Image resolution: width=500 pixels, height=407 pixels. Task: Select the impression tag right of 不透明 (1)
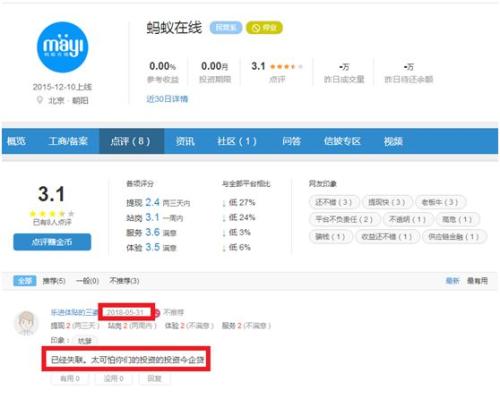click(457, 219)
